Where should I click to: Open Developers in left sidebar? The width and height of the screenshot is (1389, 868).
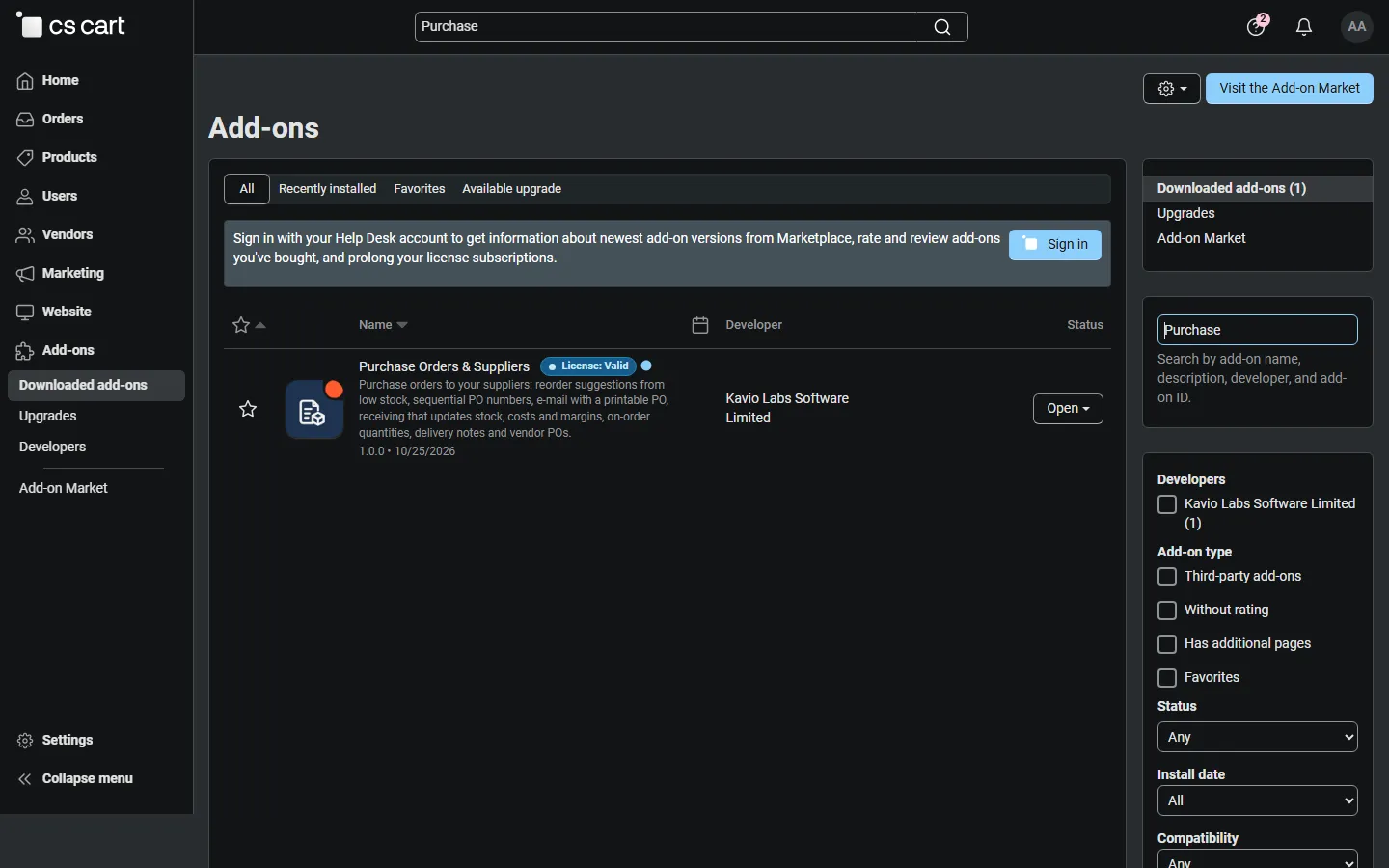(x=53, y=448)
